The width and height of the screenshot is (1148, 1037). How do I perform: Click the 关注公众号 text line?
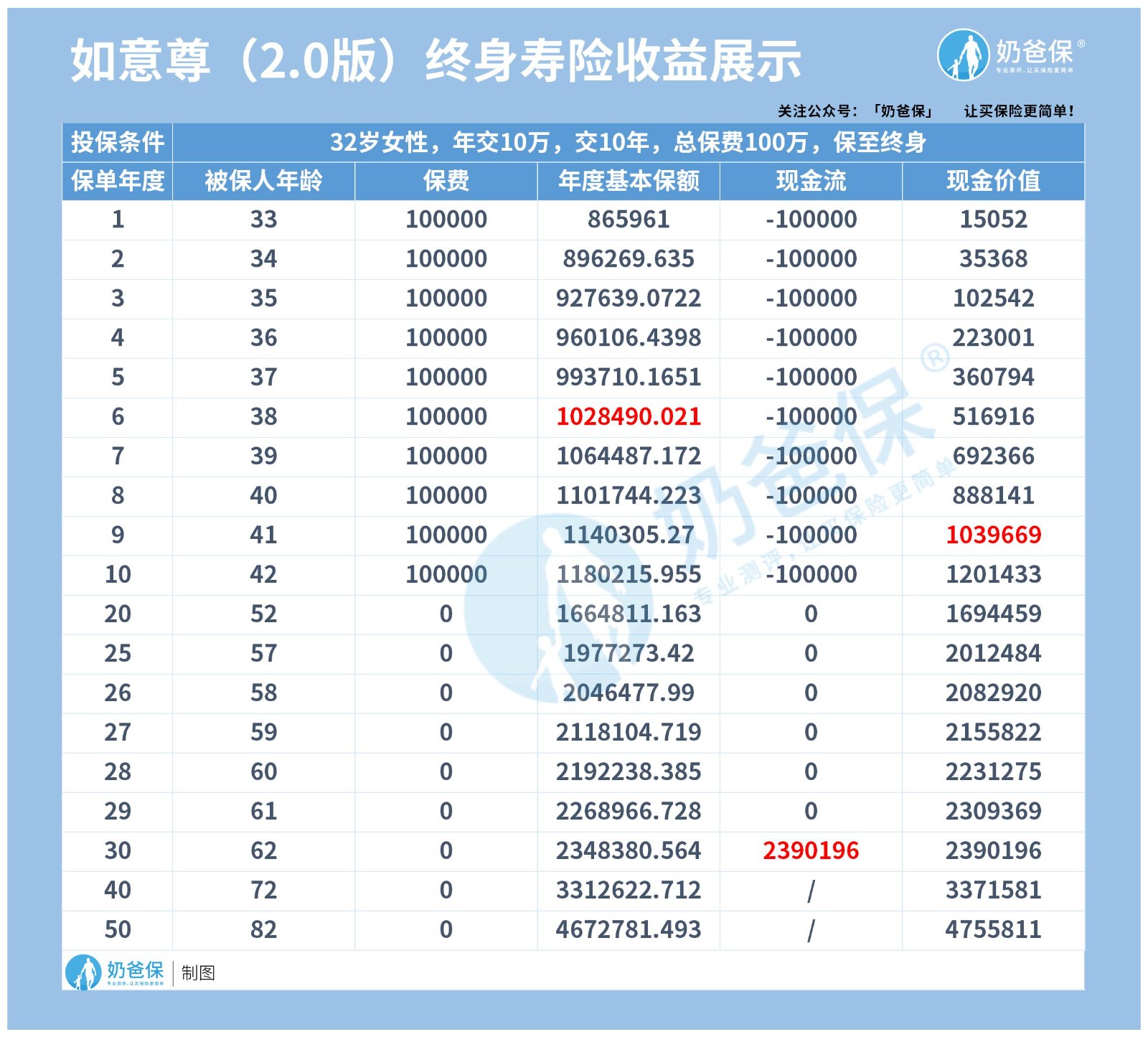pyautogui.click(x=856, y=111)
